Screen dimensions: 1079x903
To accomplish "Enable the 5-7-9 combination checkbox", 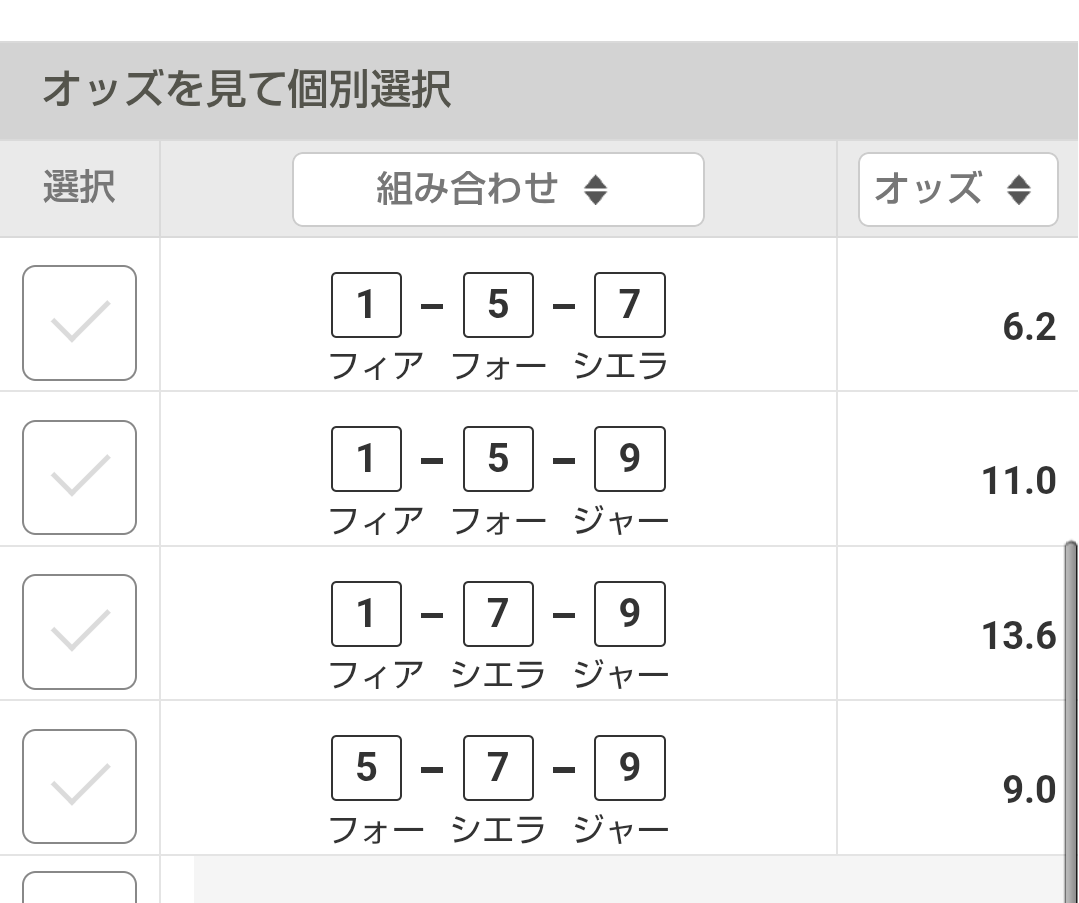I will click(79, 787).
